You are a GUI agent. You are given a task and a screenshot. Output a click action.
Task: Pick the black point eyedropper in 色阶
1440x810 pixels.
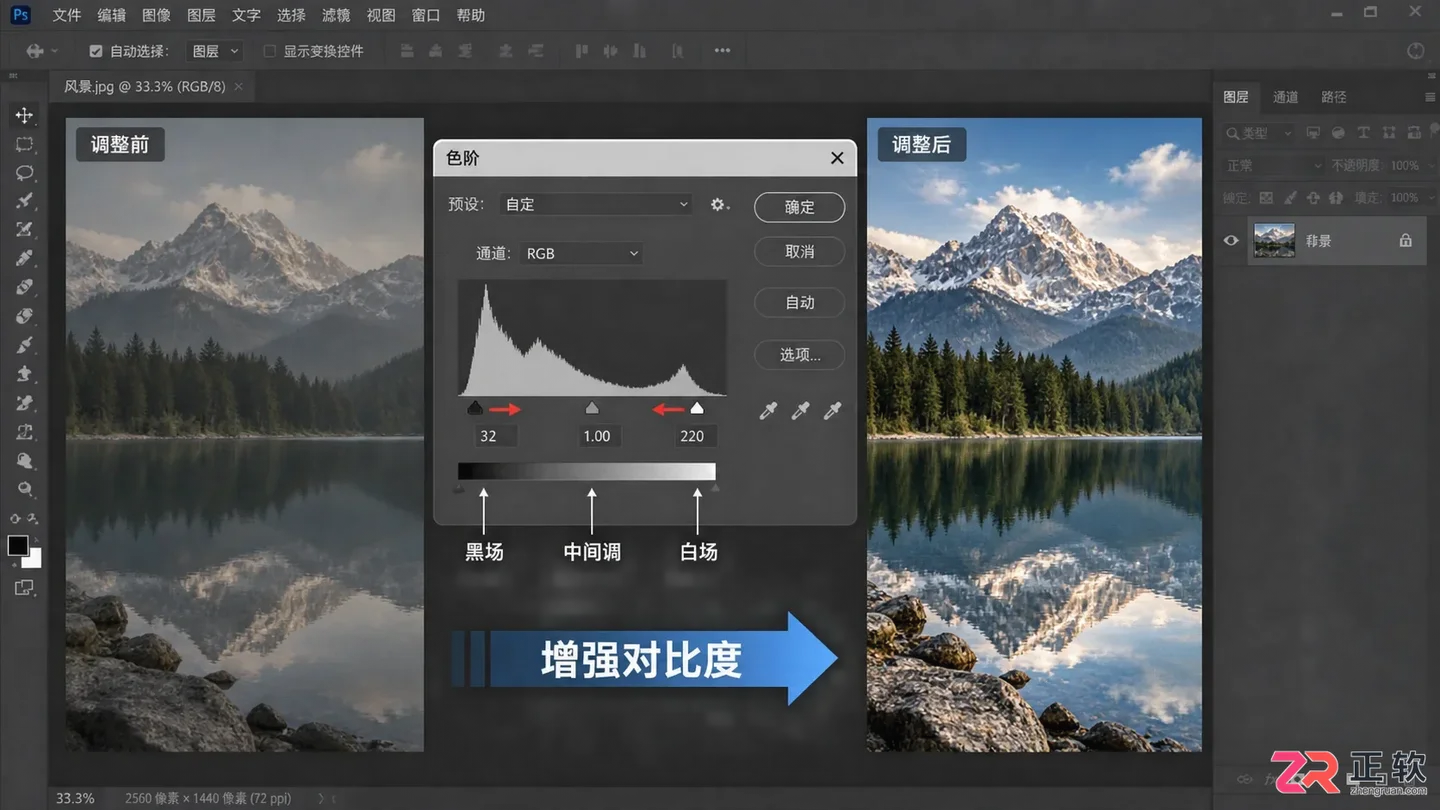pos(768,410)
